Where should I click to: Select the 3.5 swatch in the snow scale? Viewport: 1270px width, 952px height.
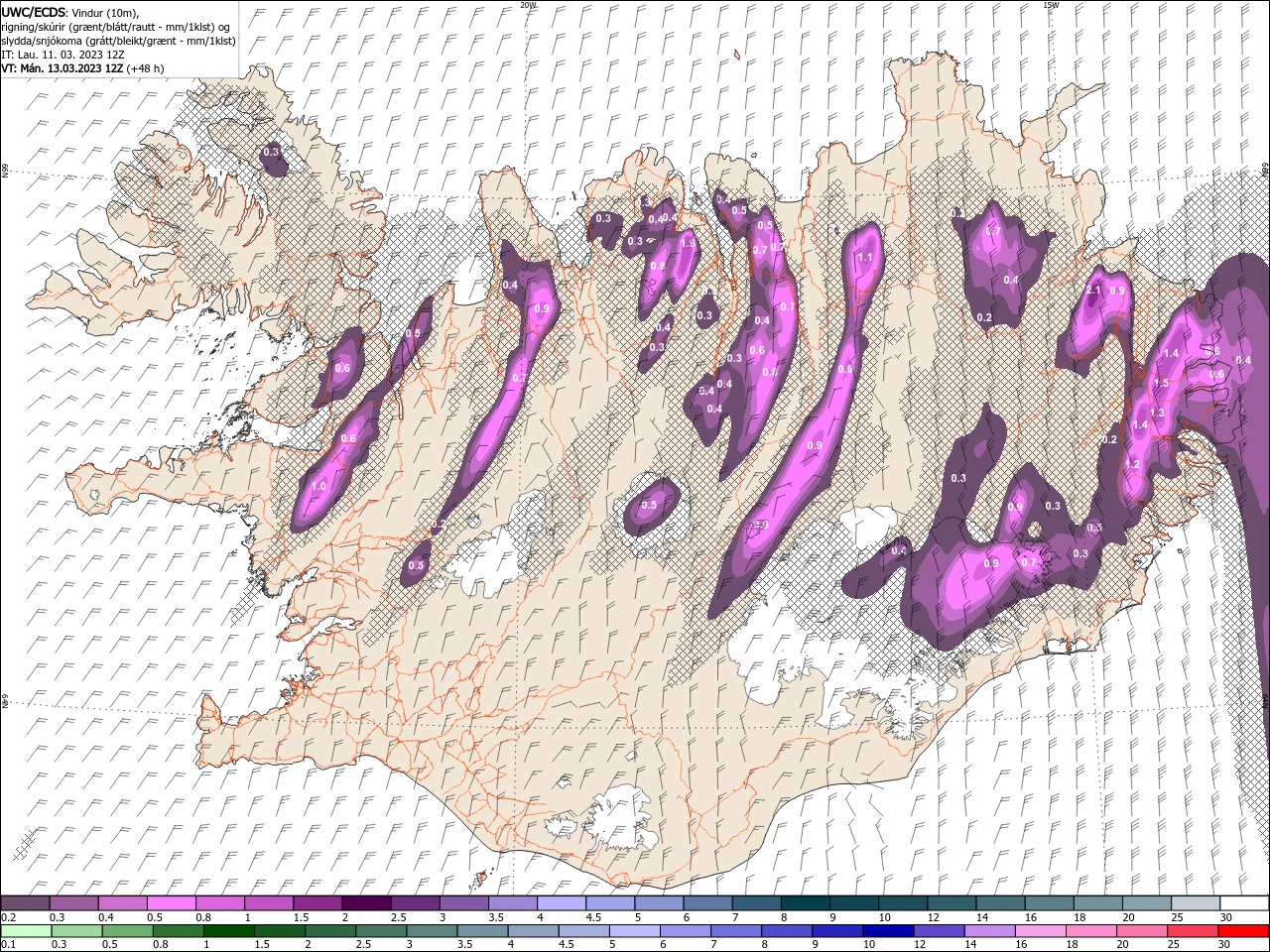(514, 903)
